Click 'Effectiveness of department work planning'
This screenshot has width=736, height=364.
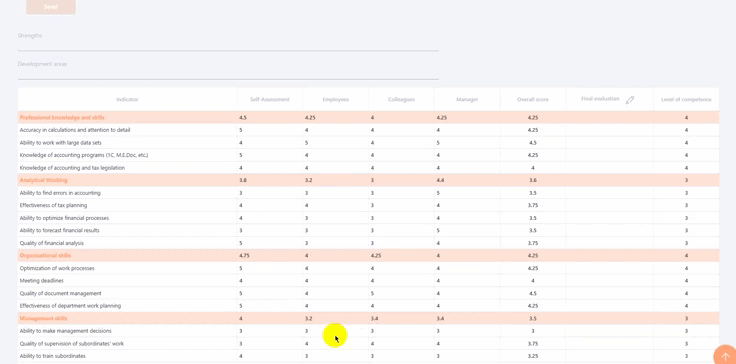[x=70, y=306]
